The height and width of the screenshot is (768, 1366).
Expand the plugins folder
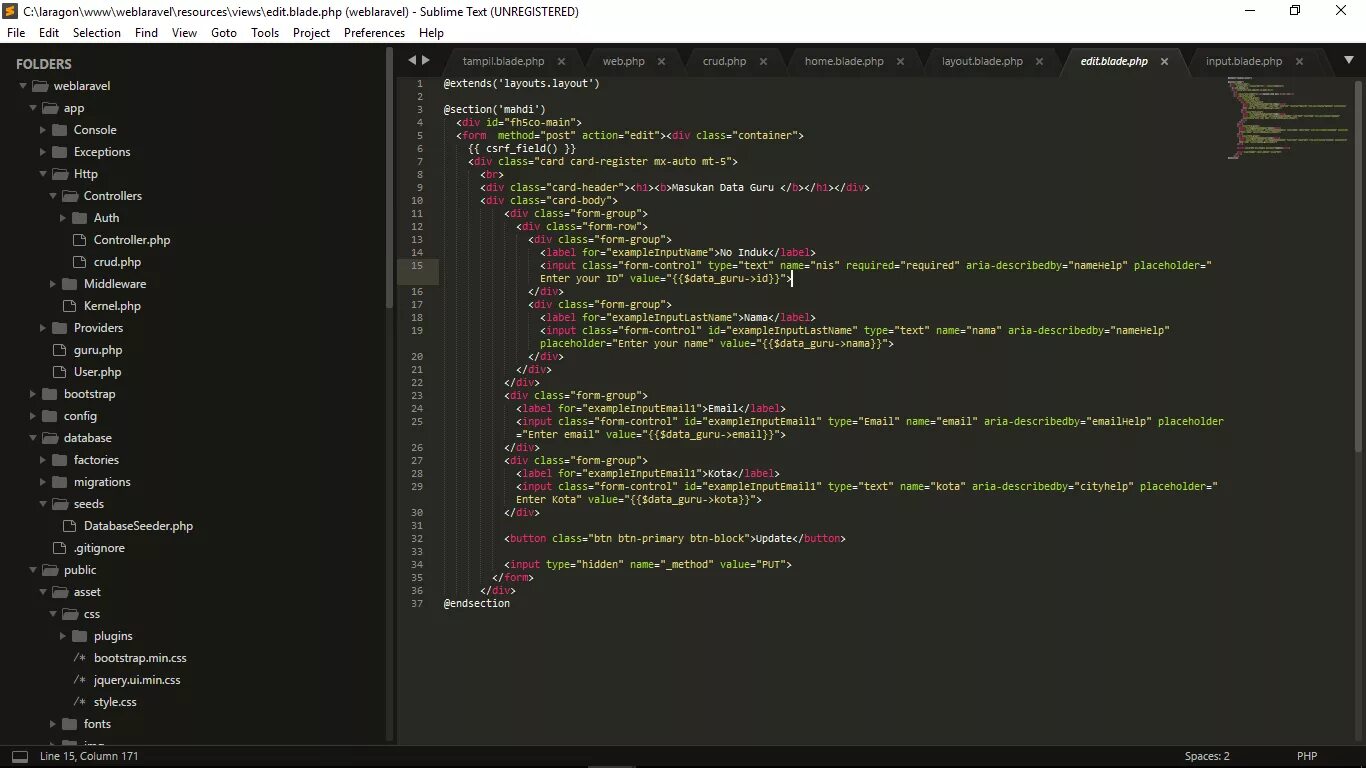(63, 636)
